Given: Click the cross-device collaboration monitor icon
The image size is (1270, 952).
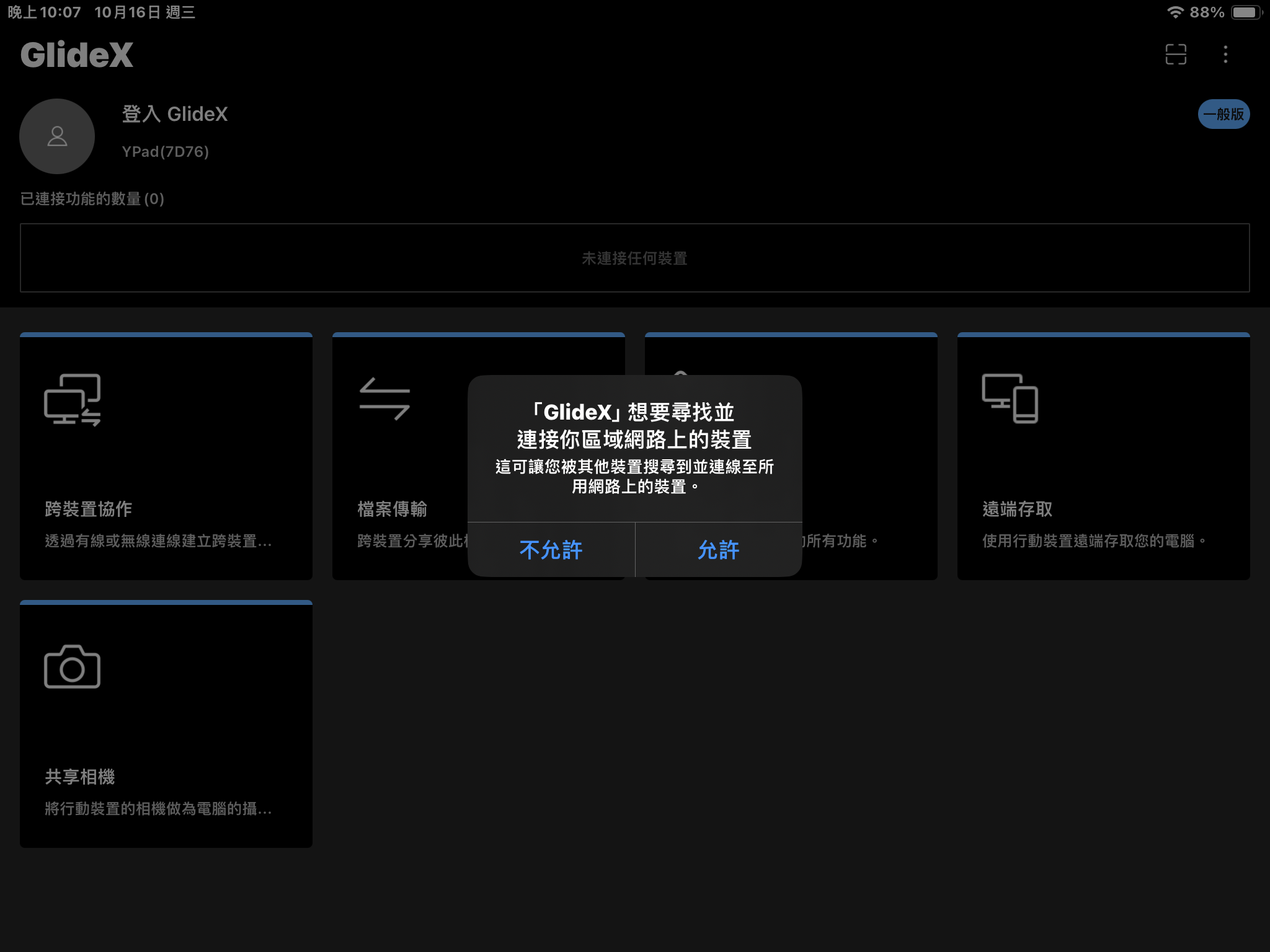Looking at the screenshot, I should coord(73,400).
